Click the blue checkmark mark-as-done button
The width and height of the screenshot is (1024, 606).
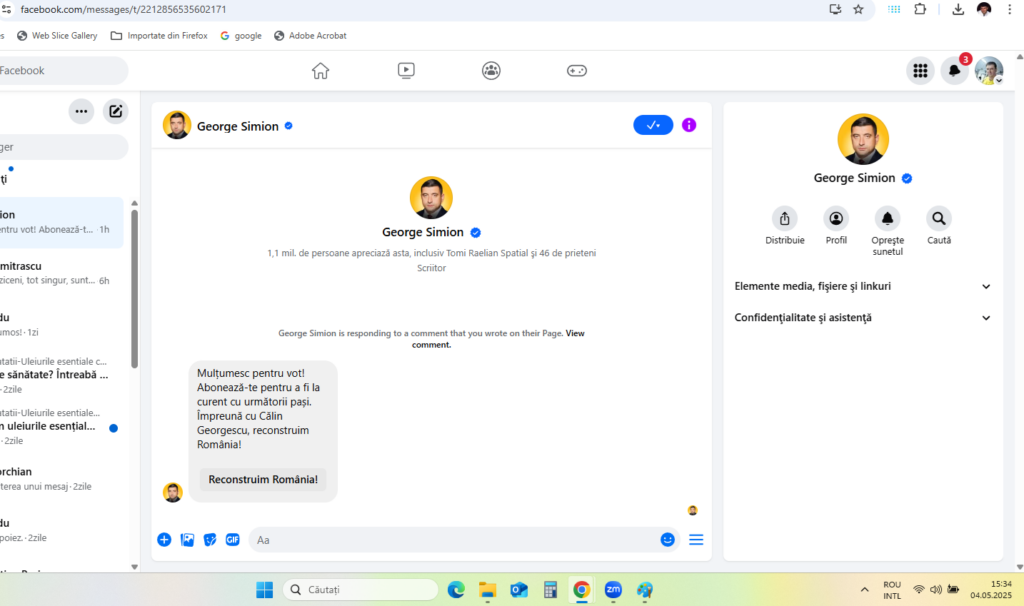tap(653, 125)
